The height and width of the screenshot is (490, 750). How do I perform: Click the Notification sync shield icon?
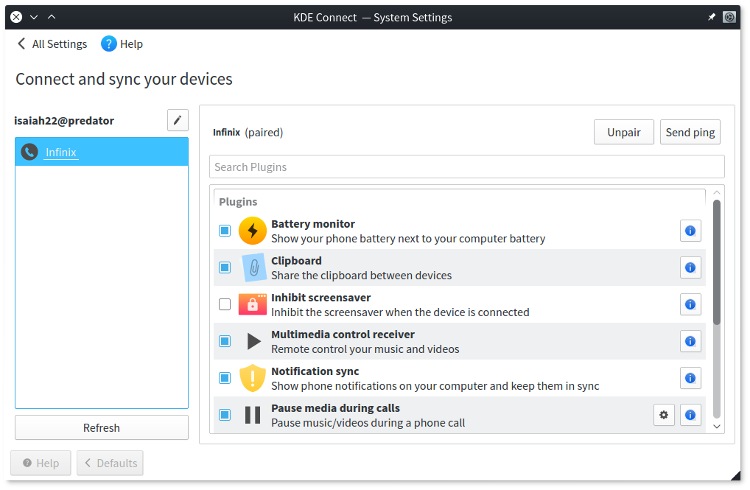coord(253,378)
